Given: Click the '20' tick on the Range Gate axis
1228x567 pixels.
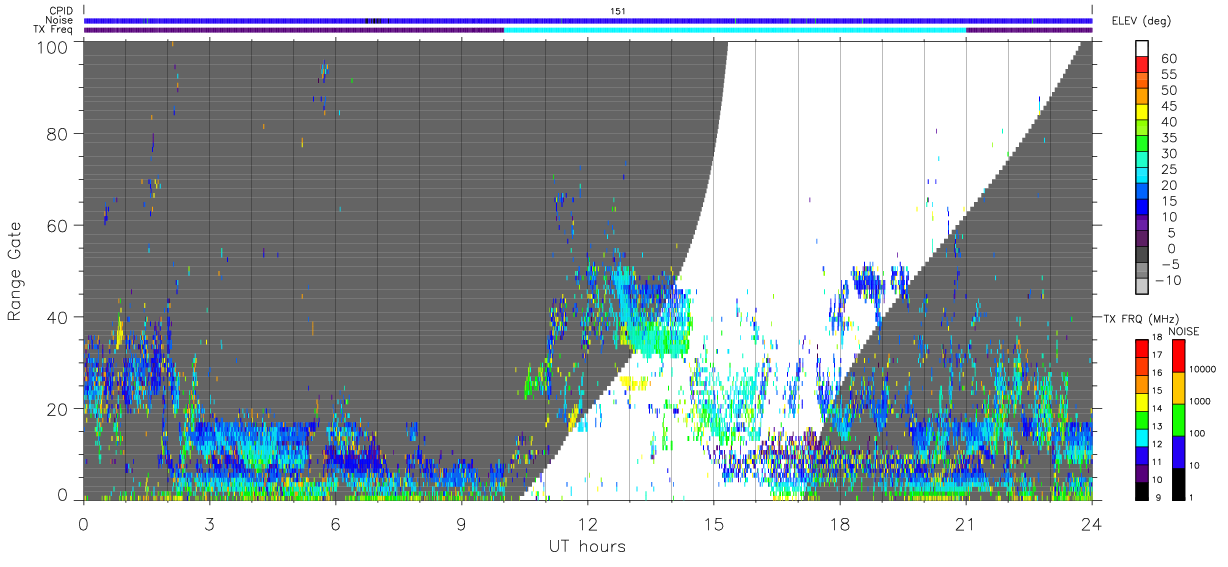Looking at the screenshot, I should pyautogui.click(x=60, y=409).
